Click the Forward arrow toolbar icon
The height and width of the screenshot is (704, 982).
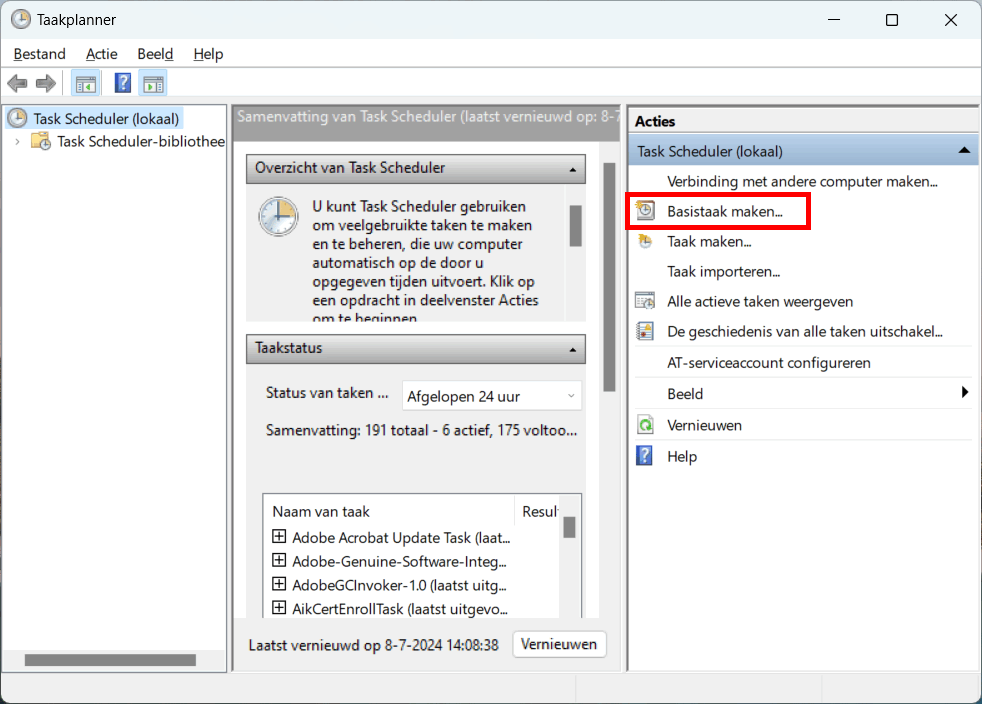point(45,83)
